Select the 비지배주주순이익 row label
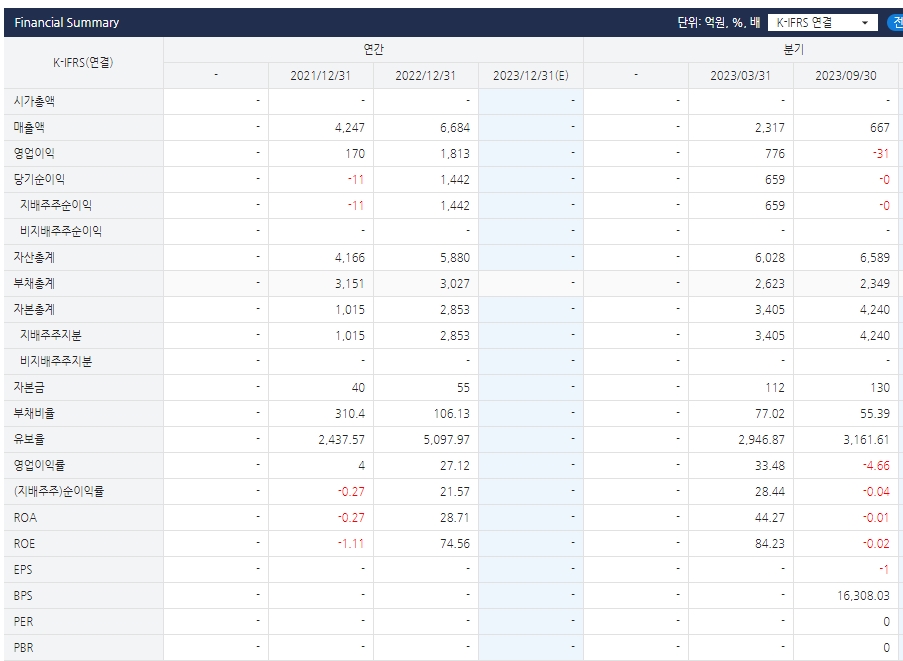The image size is (903, 661). click(61, 231)
